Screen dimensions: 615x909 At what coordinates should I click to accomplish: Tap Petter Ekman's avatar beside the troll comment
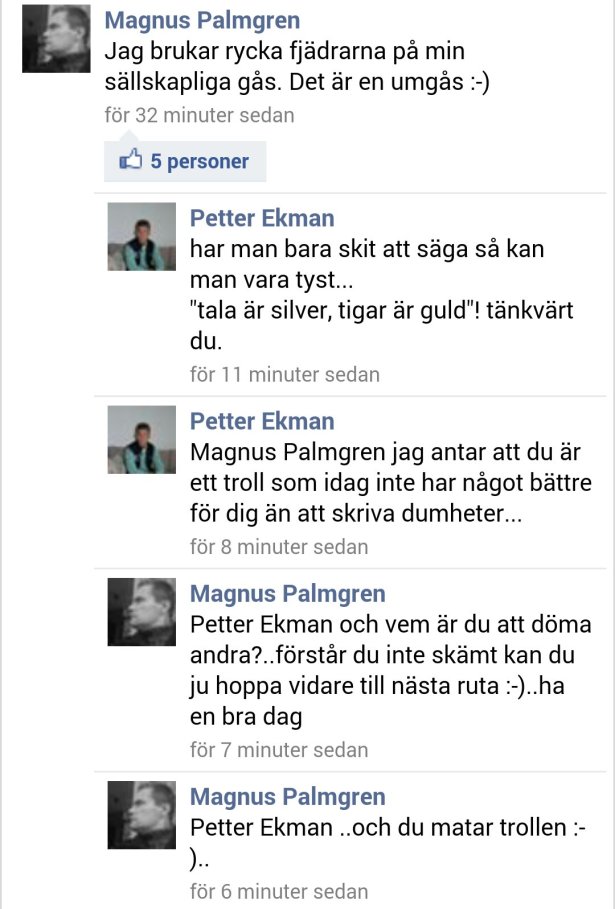click(x=141, y=439)
